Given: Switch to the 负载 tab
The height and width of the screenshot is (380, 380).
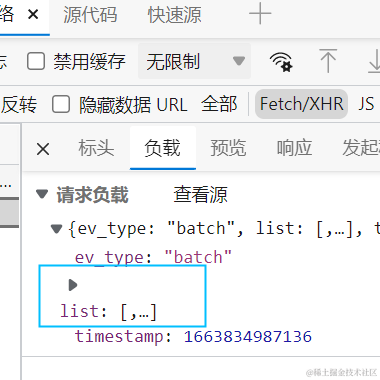Looking at the screenshot, I should [162, 148].
